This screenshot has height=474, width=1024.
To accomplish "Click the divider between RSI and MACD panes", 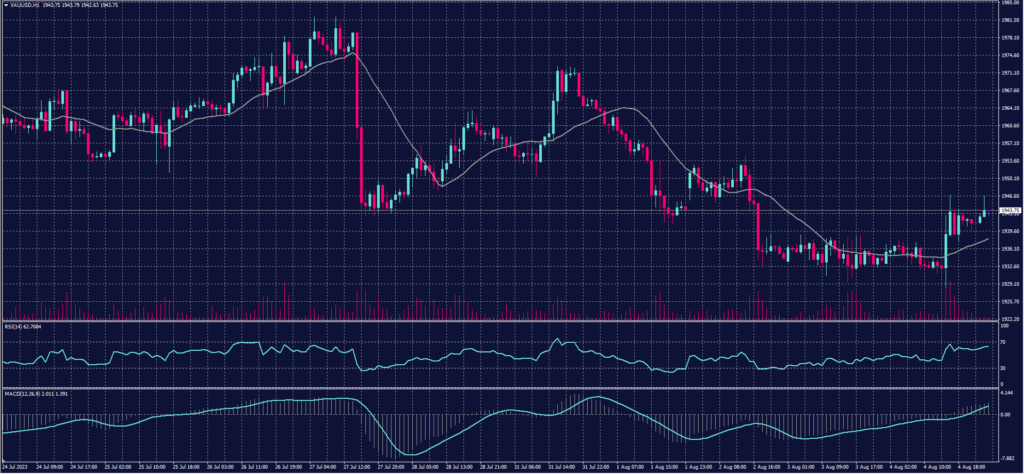I will point(500,387).
